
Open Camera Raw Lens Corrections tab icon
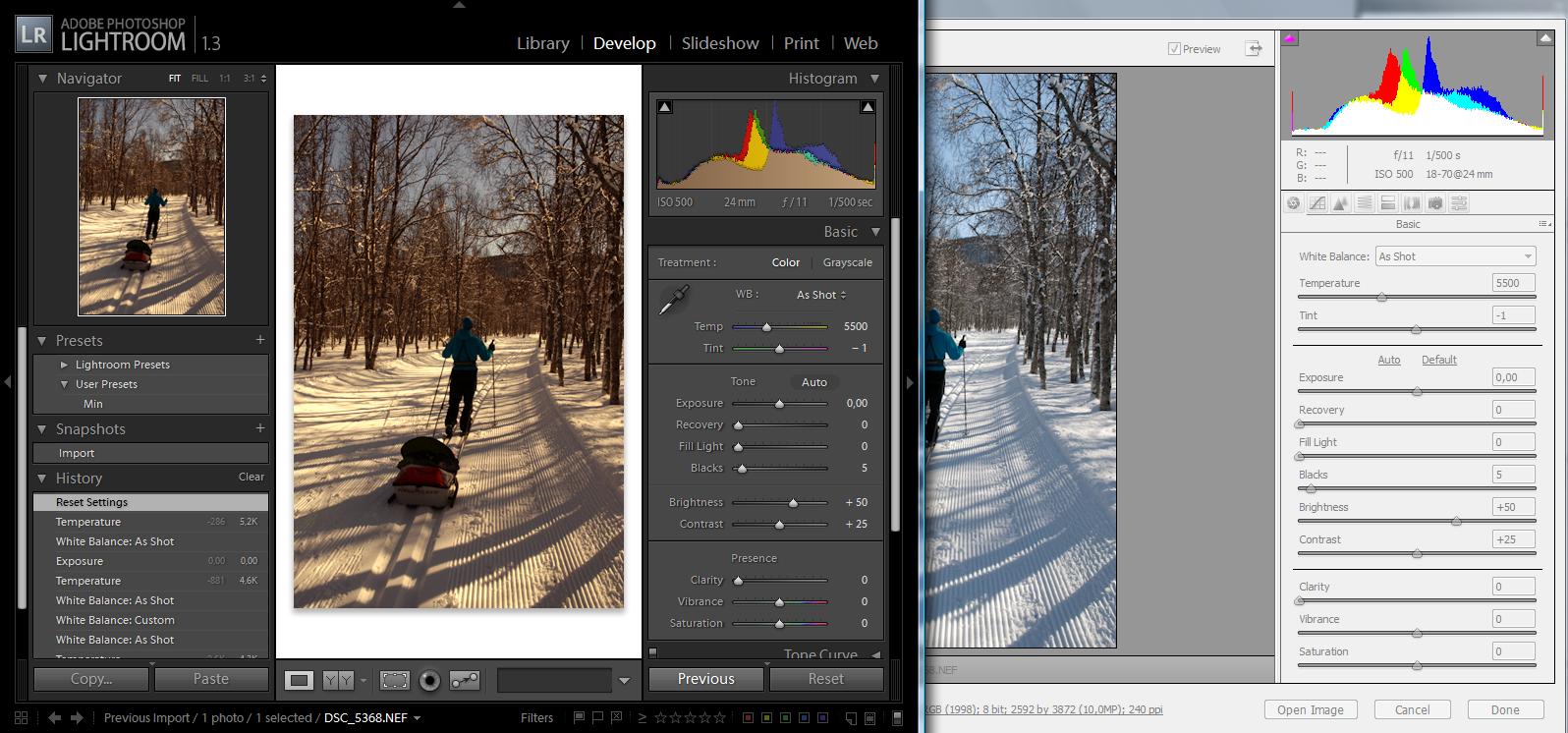1412,203
